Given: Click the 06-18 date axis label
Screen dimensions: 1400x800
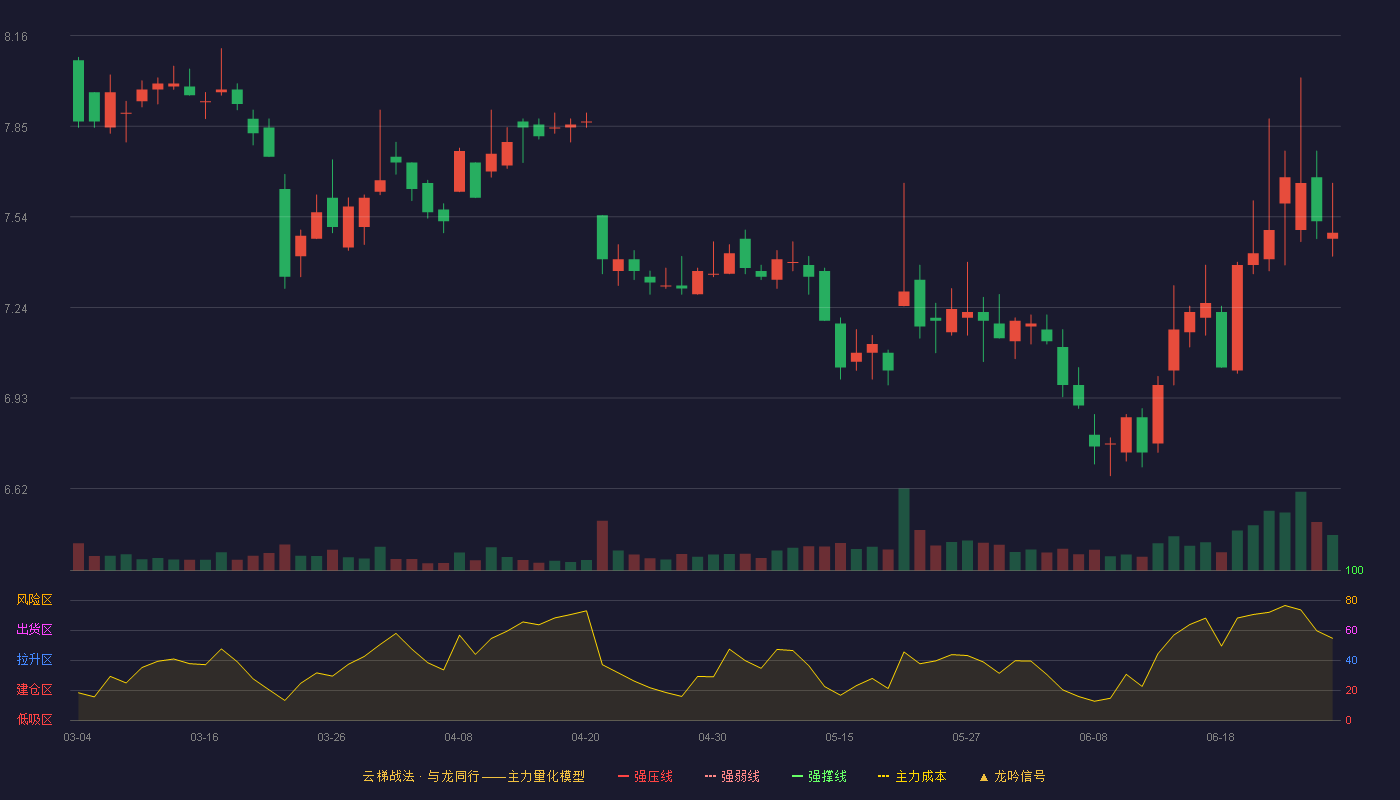Looking at the screenshot, I should (x=1220, y=737).
